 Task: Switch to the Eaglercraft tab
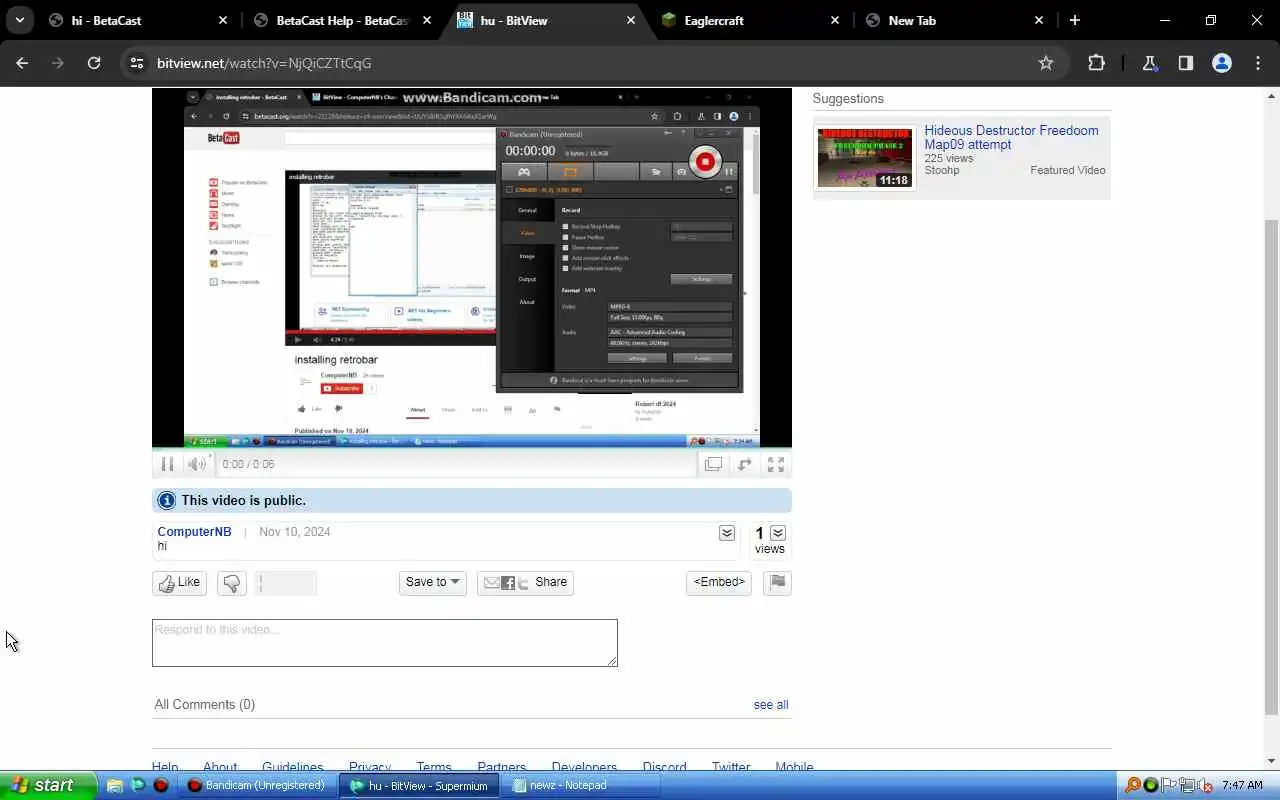[750, 20]
